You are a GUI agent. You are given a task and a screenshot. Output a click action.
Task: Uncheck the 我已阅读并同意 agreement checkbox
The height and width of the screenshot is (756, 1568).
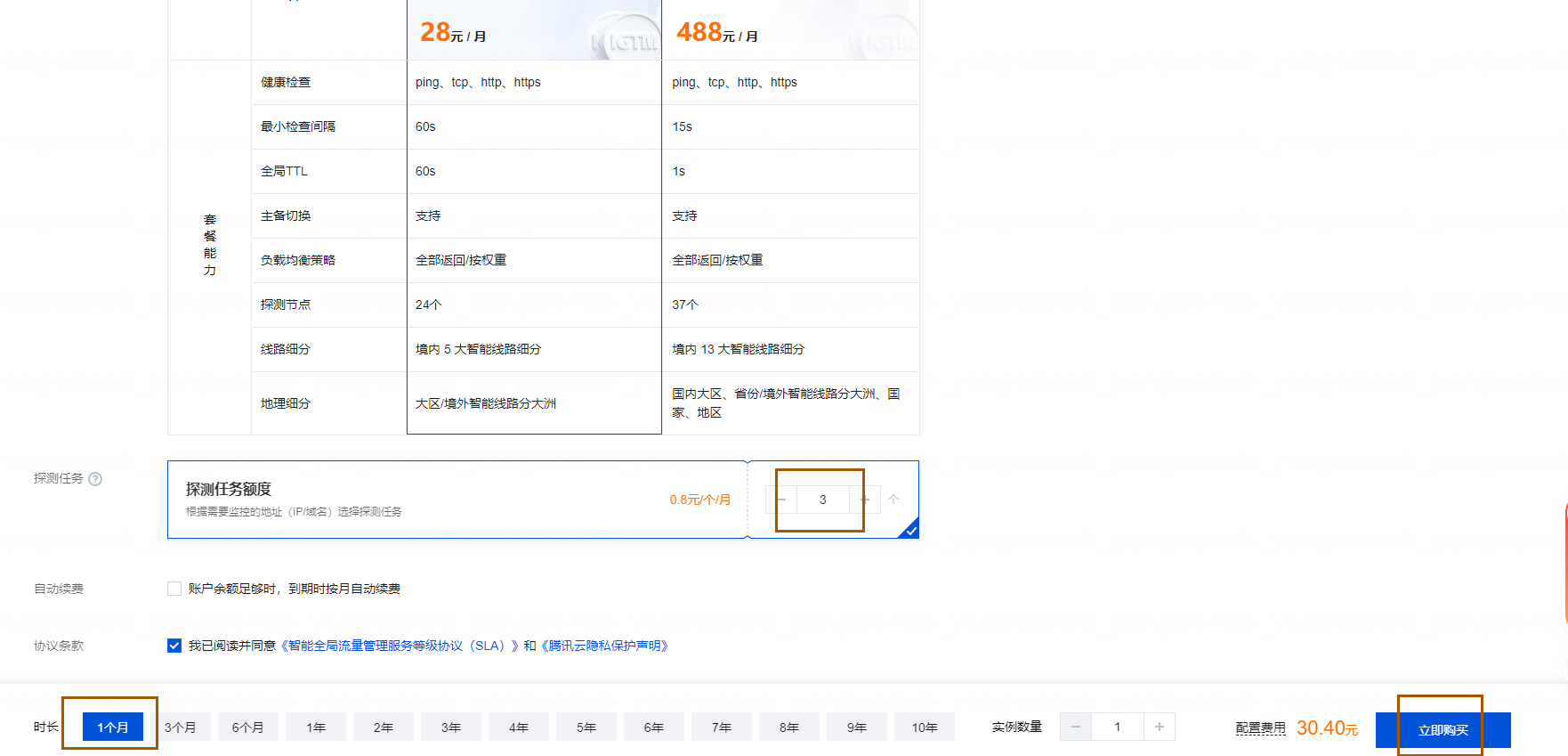pos(174,646)
